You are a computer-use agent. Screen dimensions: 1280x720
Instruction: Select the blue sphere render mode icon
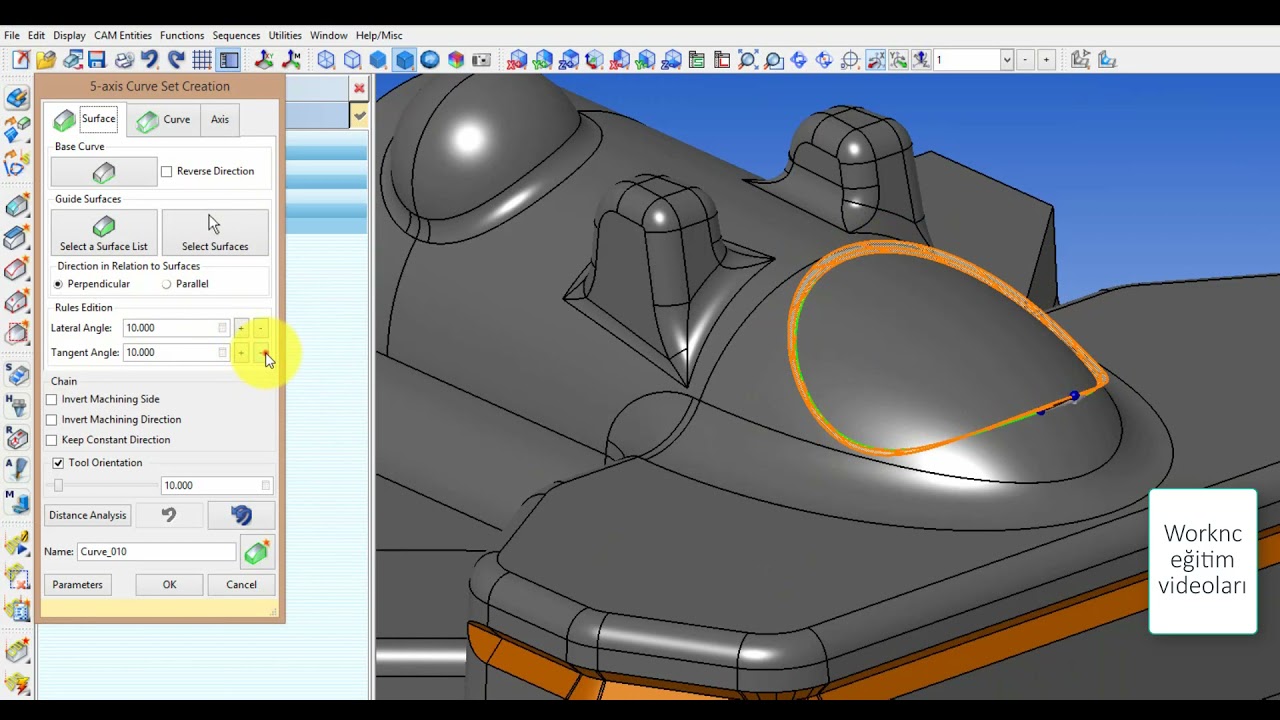coord(430,60)
